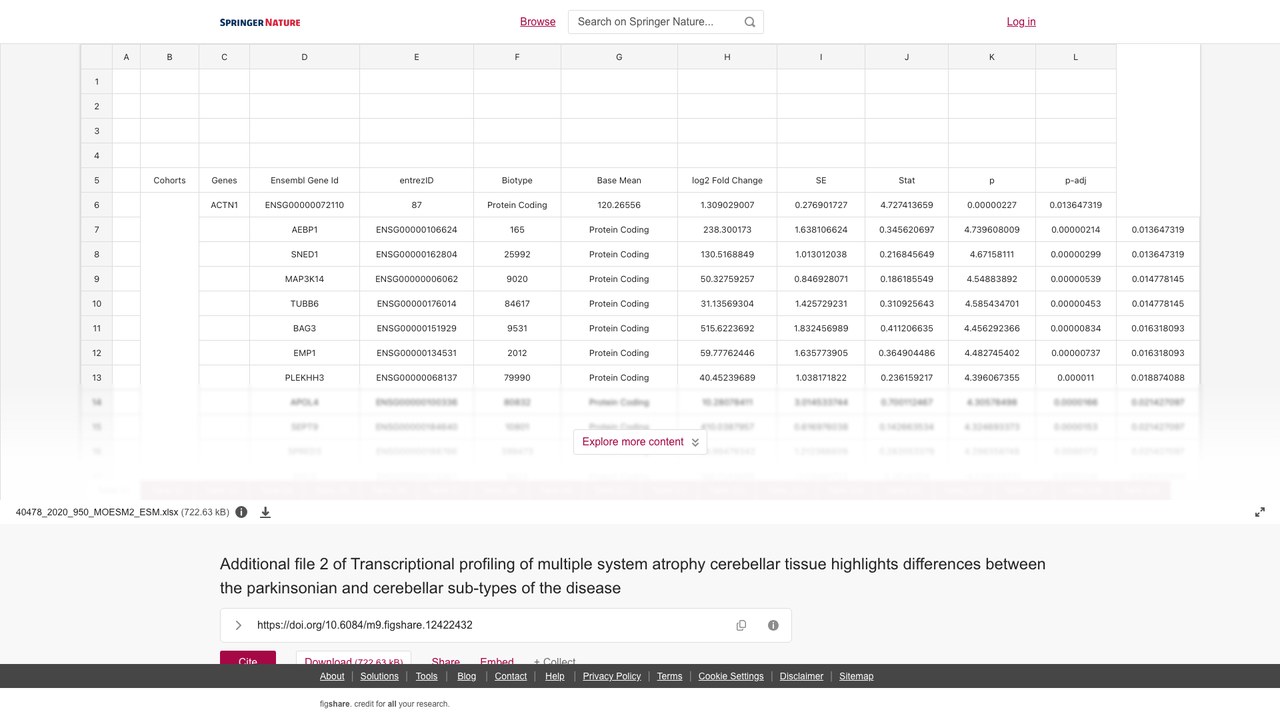
Task: Open DOI info icon
Action: pos(773,625)
